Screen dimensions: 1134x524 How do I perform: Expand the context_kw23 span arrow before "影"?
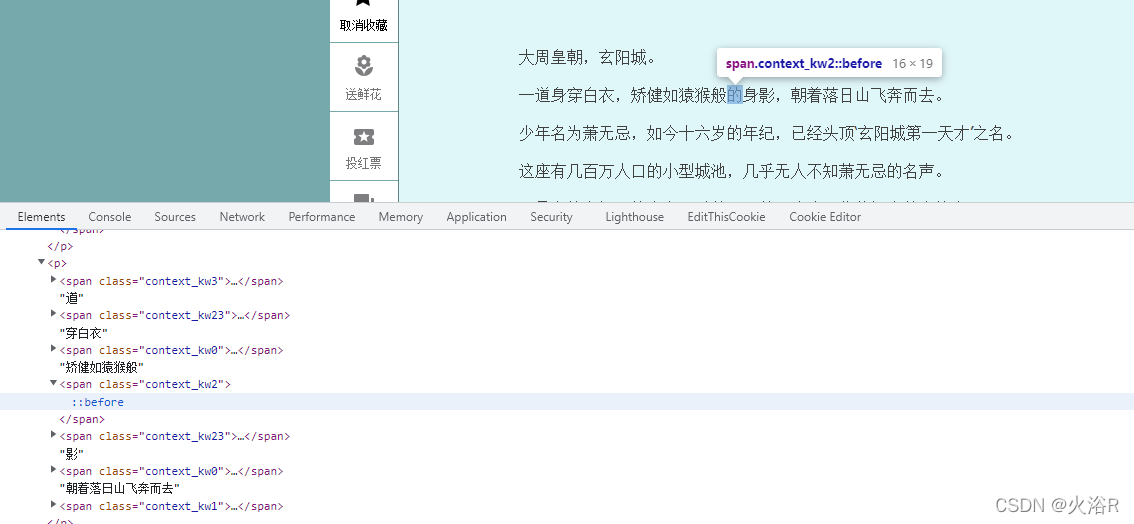pos(54,435)
